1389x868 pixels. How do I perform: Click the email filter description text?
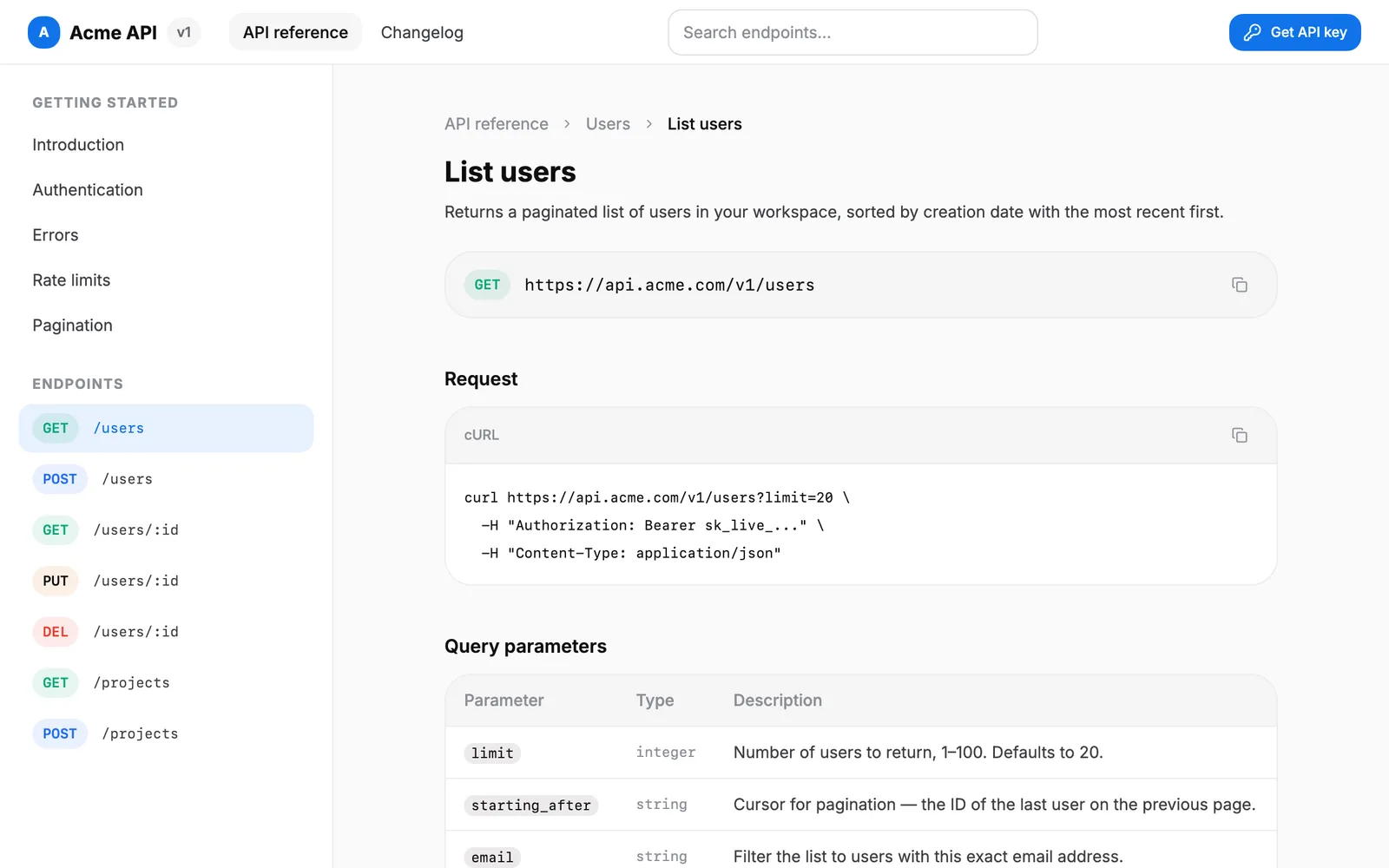928,857
